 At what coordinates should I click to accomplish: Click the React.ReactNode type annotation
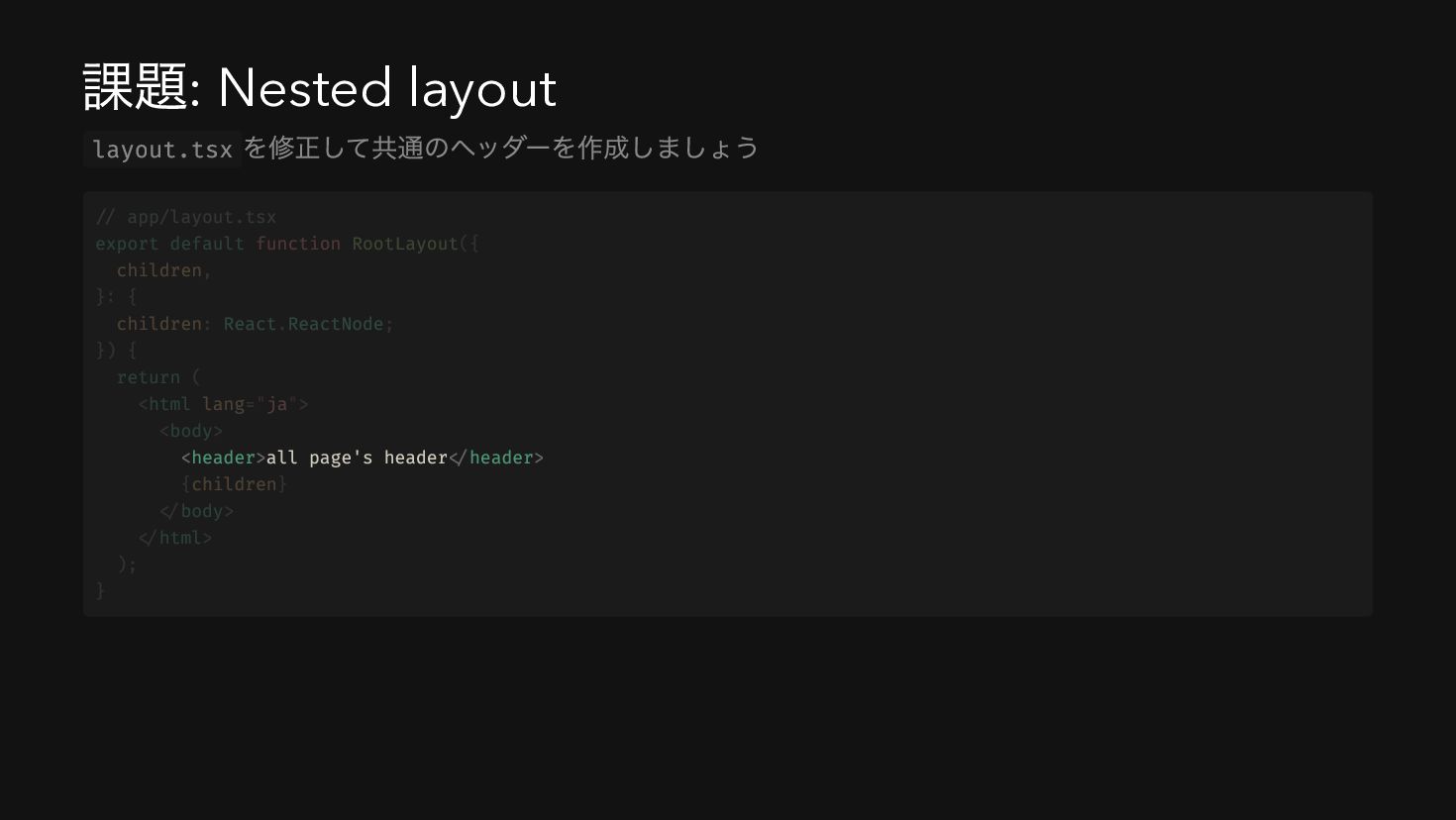pyautogui.click(x=303, y=324)
